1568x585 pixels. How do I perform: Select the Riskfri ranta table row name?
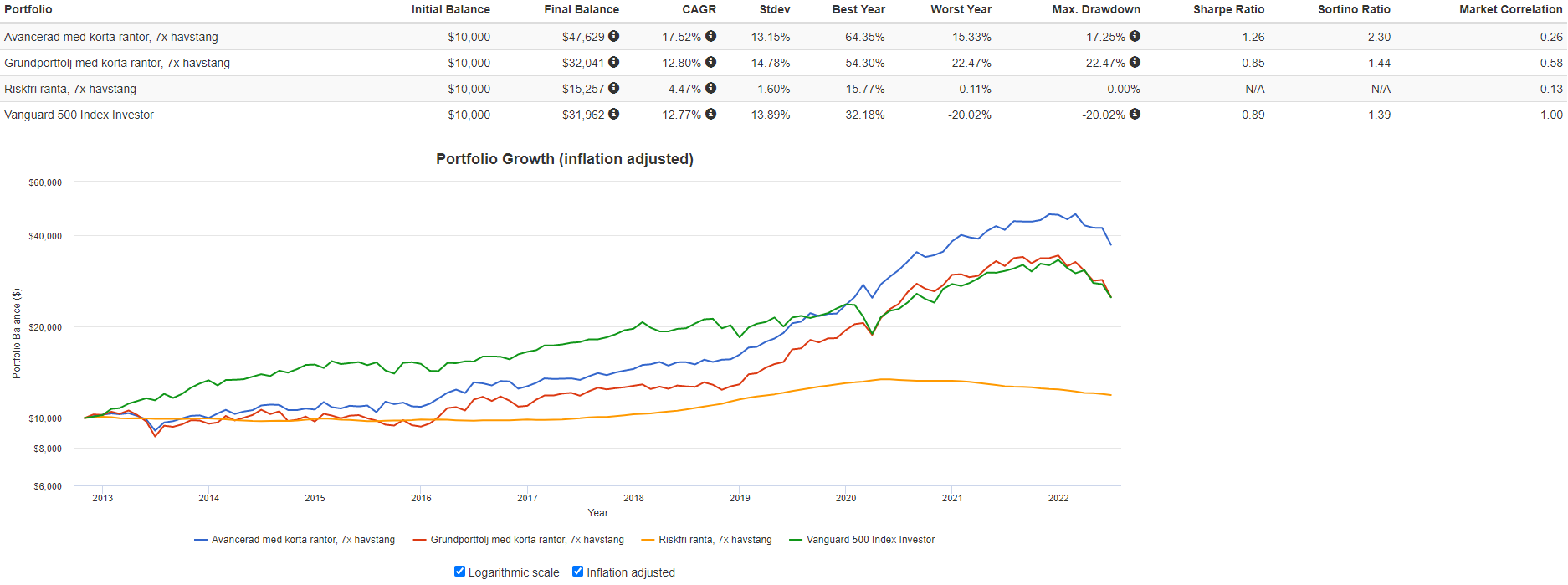[70, 89]
